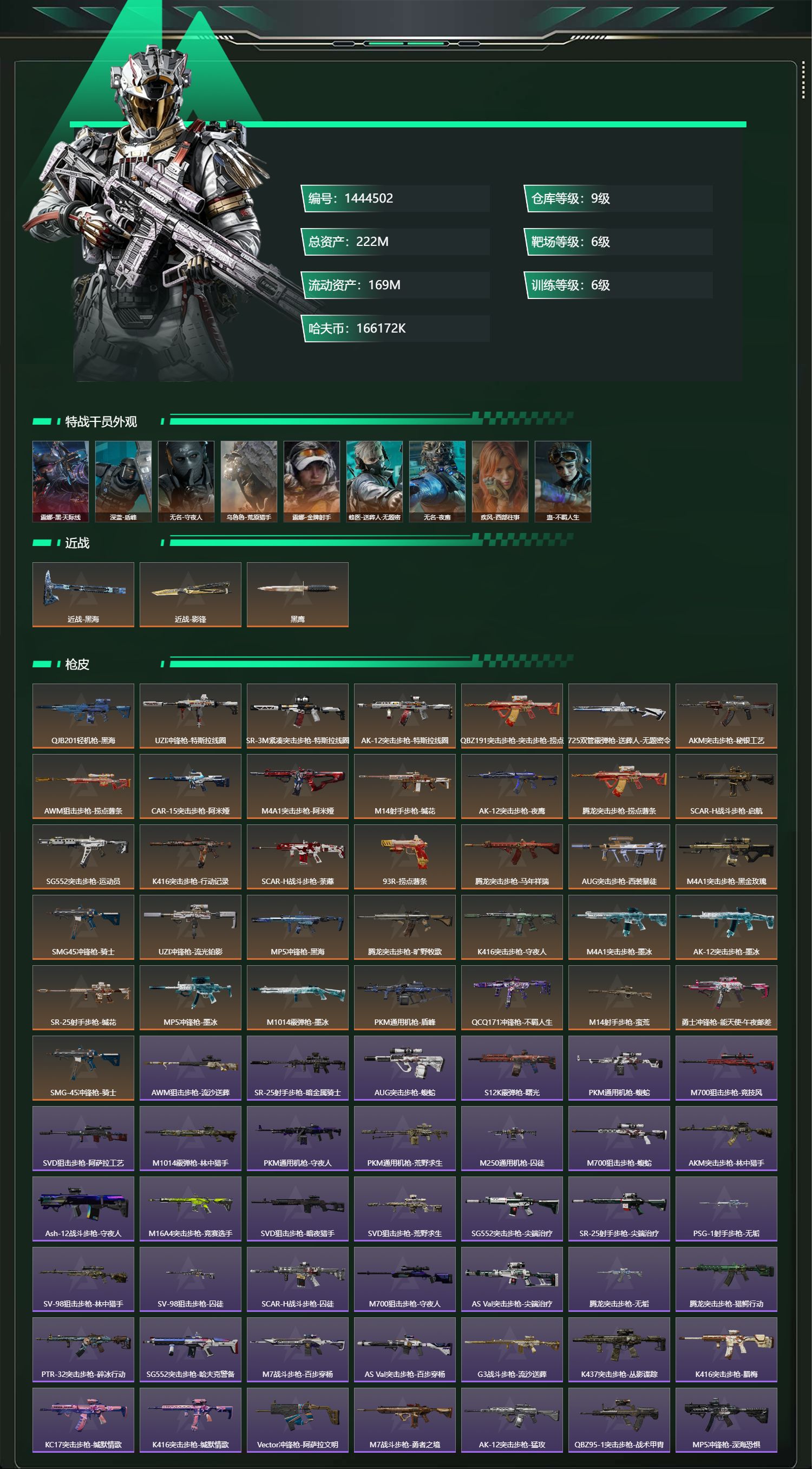Click the UZI冲锋枪-特斯拉线圈 skin card
812x1469 pixels.
pos(191,716)
